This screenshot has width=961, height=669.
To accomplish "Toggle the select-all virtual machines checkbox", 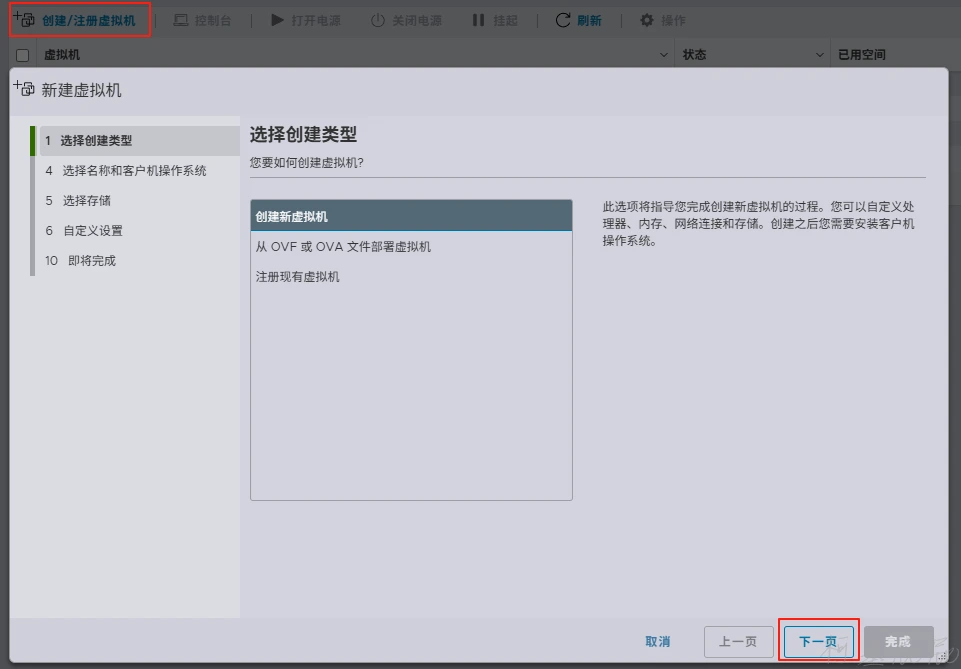I will coord(23,55).
